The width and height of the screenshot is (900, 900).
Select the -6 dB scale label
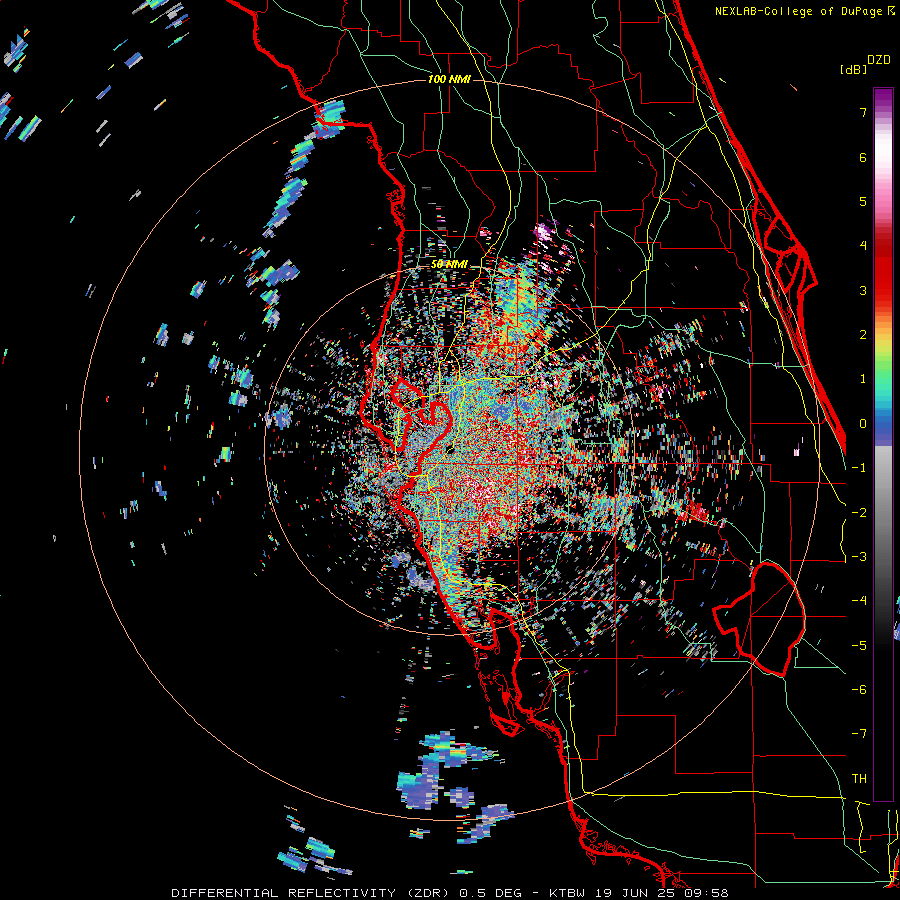[x=859, y=690]
